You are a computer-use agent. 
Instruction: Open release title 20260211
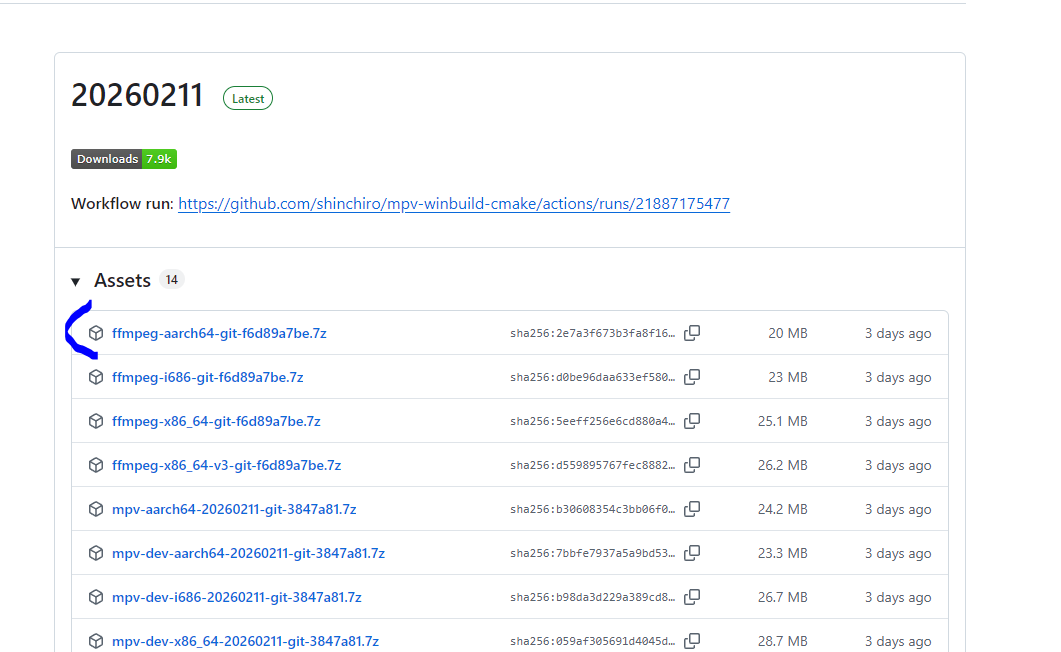[137, 95]
